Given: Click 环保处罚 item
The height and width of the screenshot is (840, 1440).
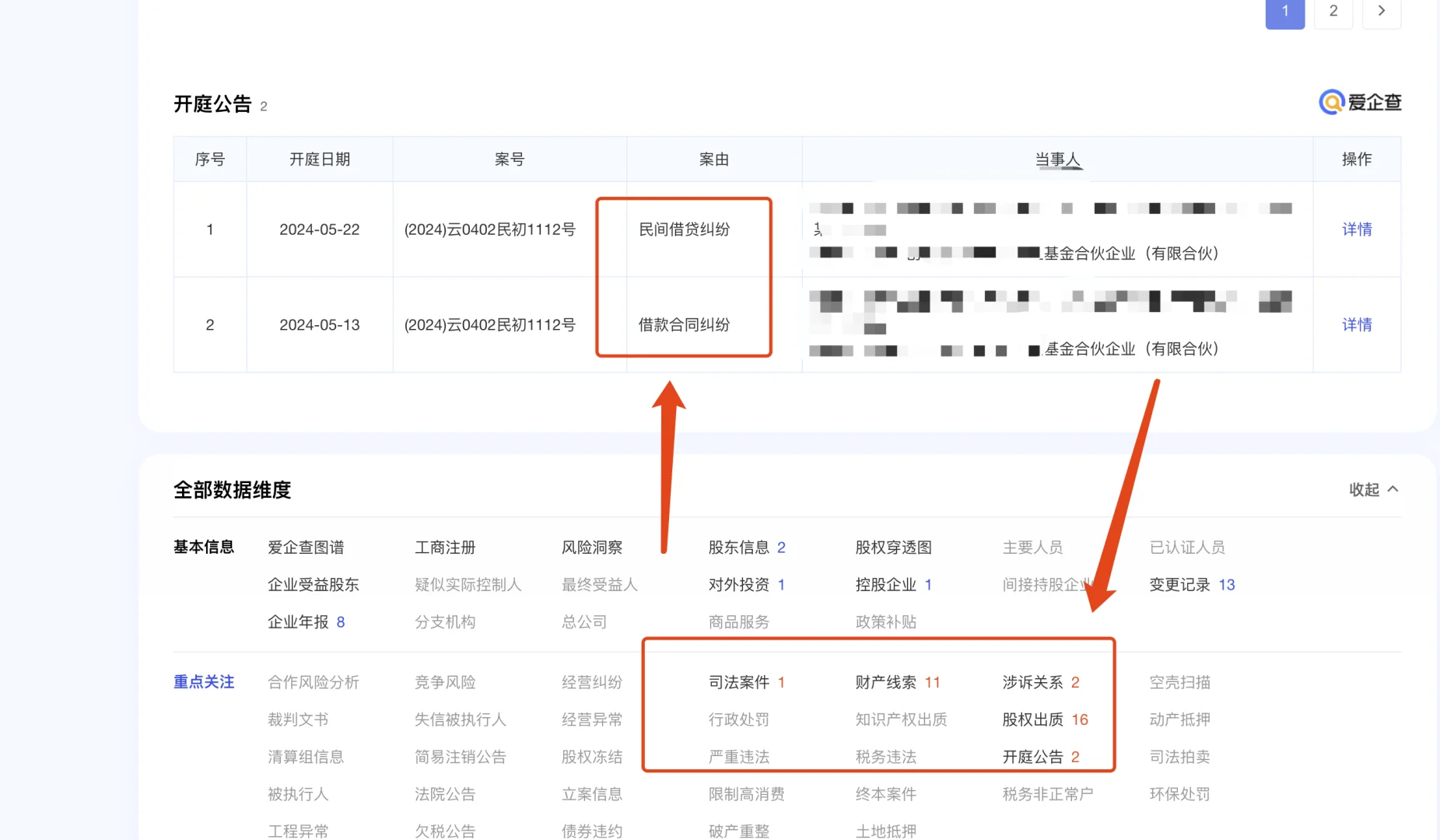Looking at the screenshot, I should tap(1180, 794).
